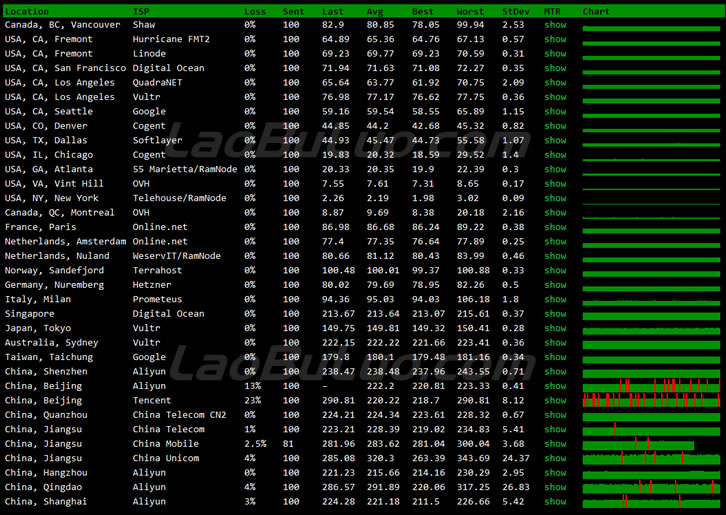Click Qingdao Aliyun latency chart
Screen dimensions: 726x515
click(651, 488)
